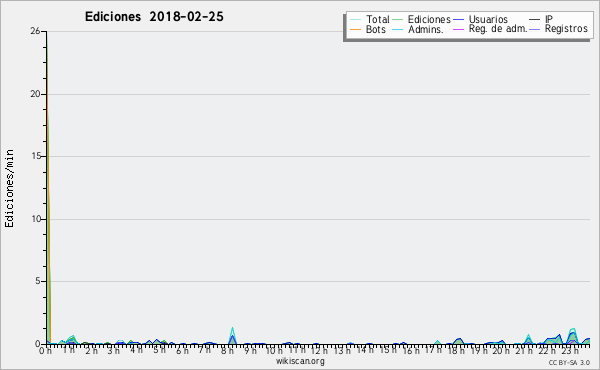
Task: Click the chart title 'Ediciones 2018-02-25'
Action: [x=154, y=17]
